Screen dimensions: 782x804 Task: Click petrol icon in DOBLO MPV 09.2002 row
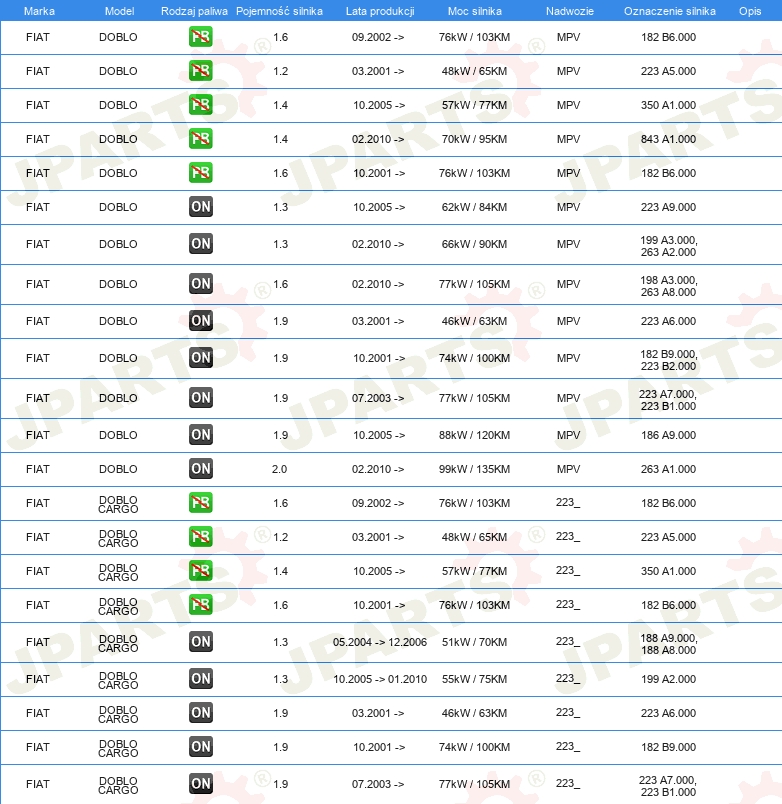click(x=200, y=37)
